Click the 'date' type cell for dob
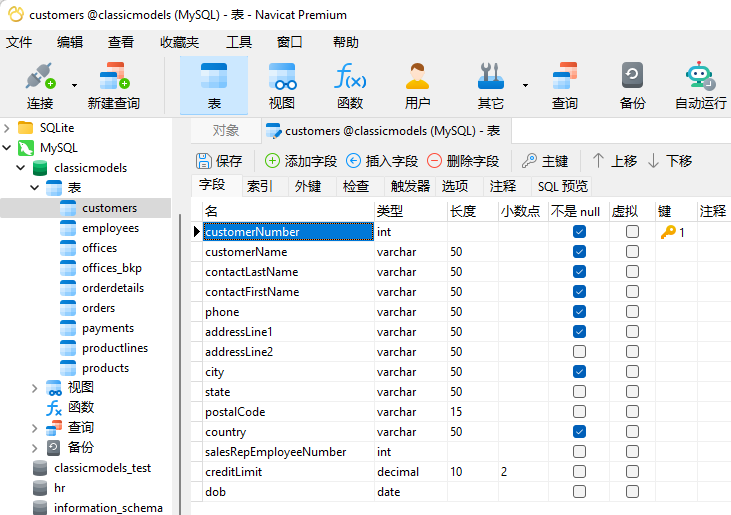Screen dimensions: 731x515 click(410, 492)
